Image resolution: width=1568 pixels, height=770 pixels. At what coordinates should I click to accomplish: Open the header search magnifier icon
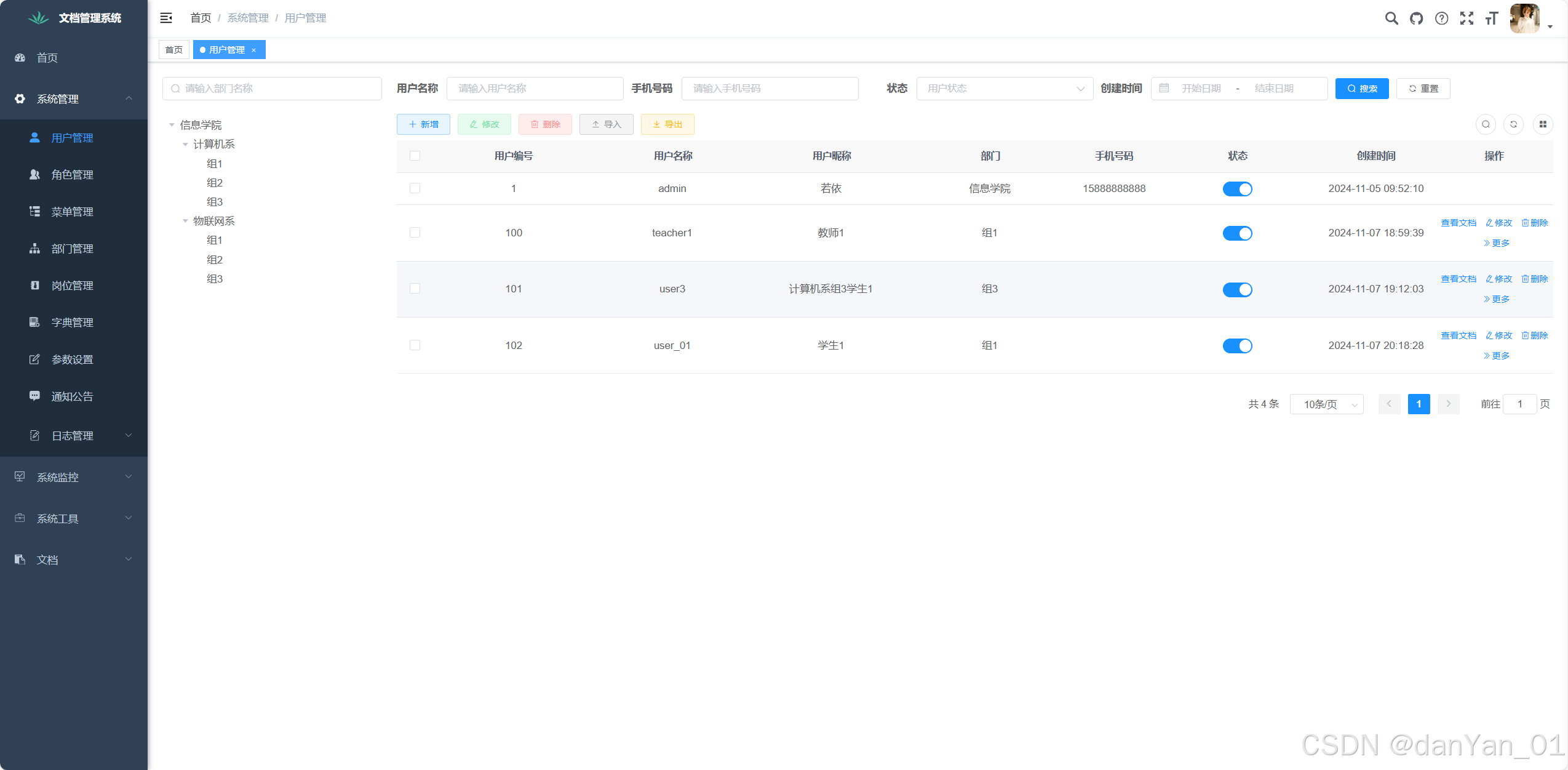(1391, 18)
